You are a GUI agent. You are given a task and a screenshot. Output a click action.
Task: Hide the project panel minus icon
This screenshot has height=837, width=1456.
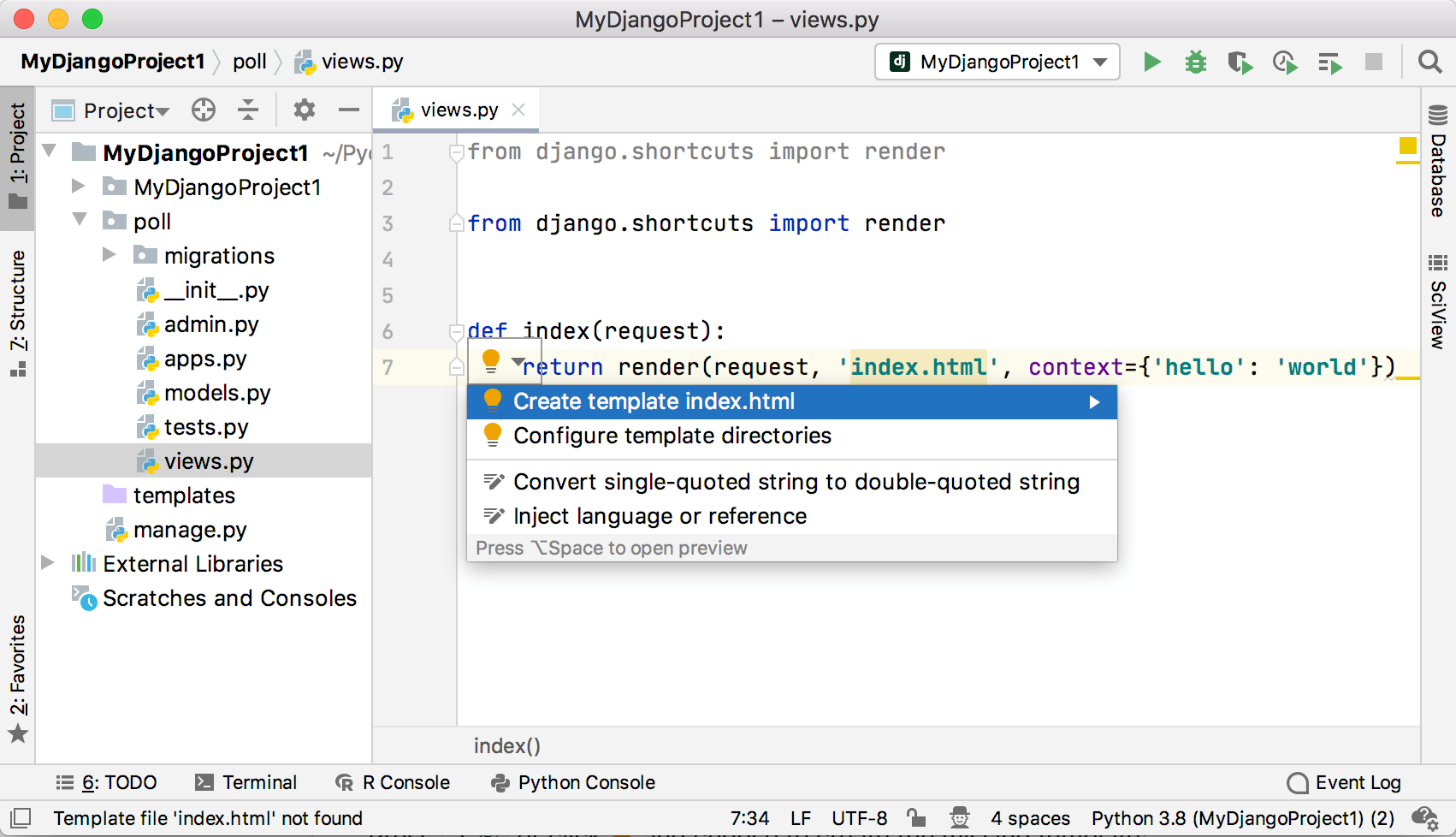[348, 110]
